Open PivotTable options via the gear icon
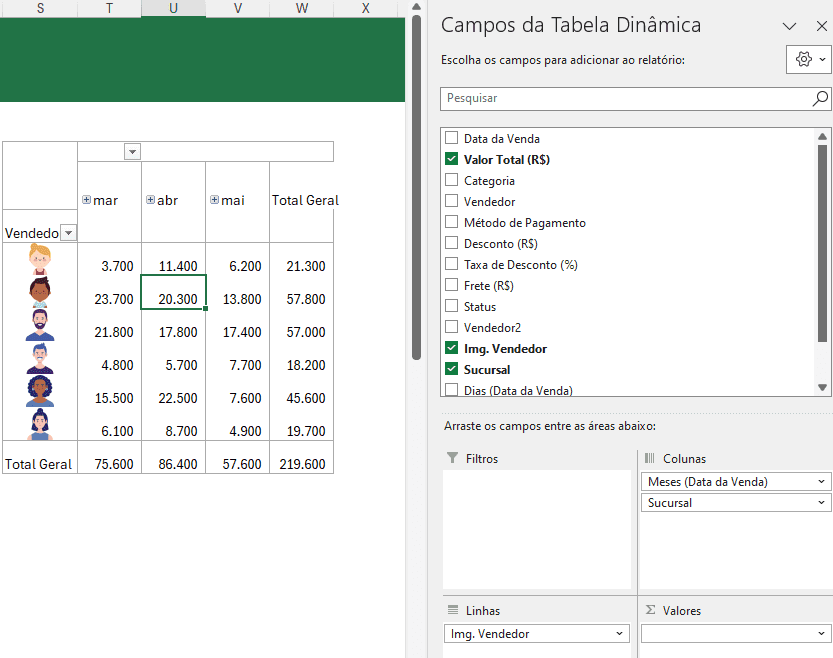Image resolution: width=833 pixels, height=658 pixels. click(803, 59)
